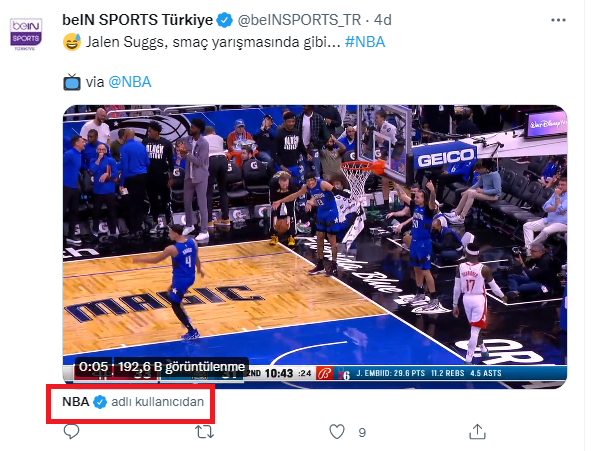Retweet this post via the arrows icon
This screenshot has height=451, width=598.
204,432
